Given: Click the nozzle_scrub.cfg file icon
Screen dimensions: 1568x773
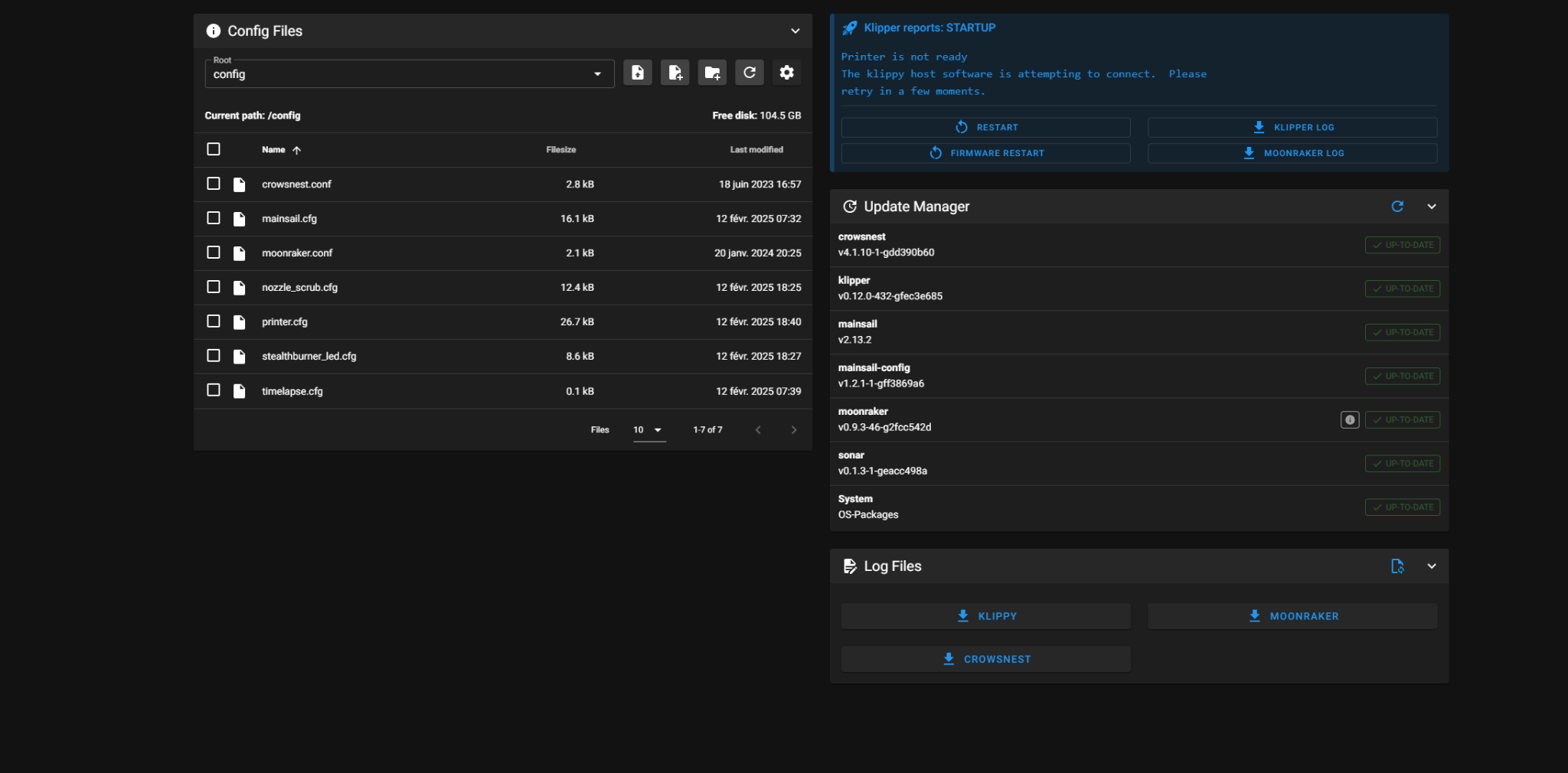Looking at the screenshot, I should pyautogui.click(x=239, y=288).
